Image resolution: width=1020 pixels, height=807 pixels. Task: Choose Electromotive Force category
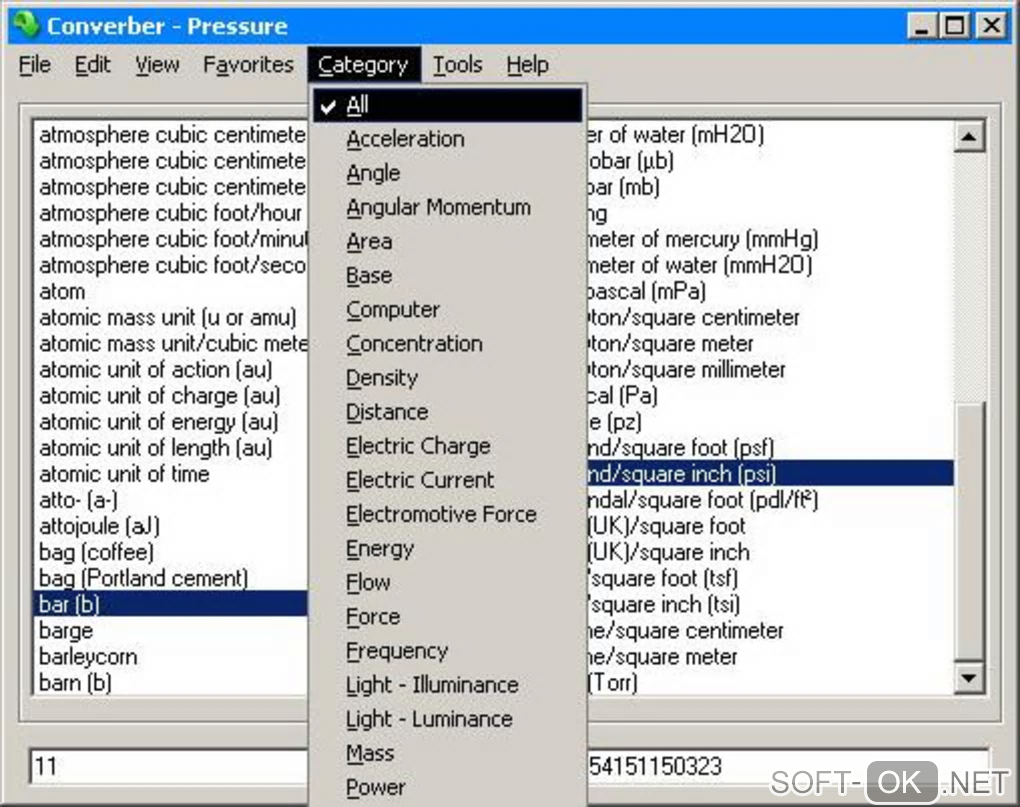click(x=448, y=514)
